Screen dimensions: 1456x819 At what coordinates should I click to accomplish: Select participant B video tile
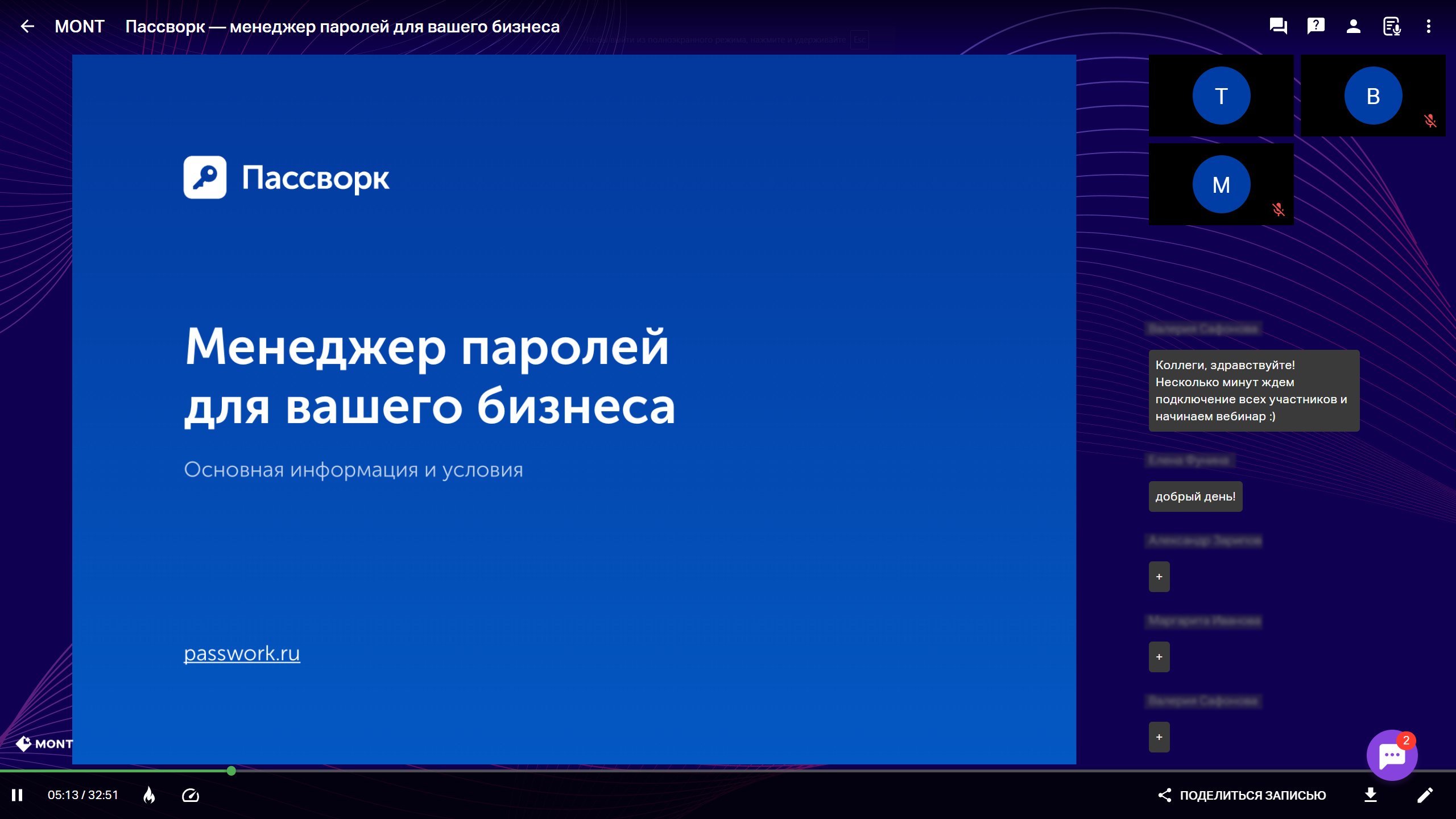tap(1373, 96)
